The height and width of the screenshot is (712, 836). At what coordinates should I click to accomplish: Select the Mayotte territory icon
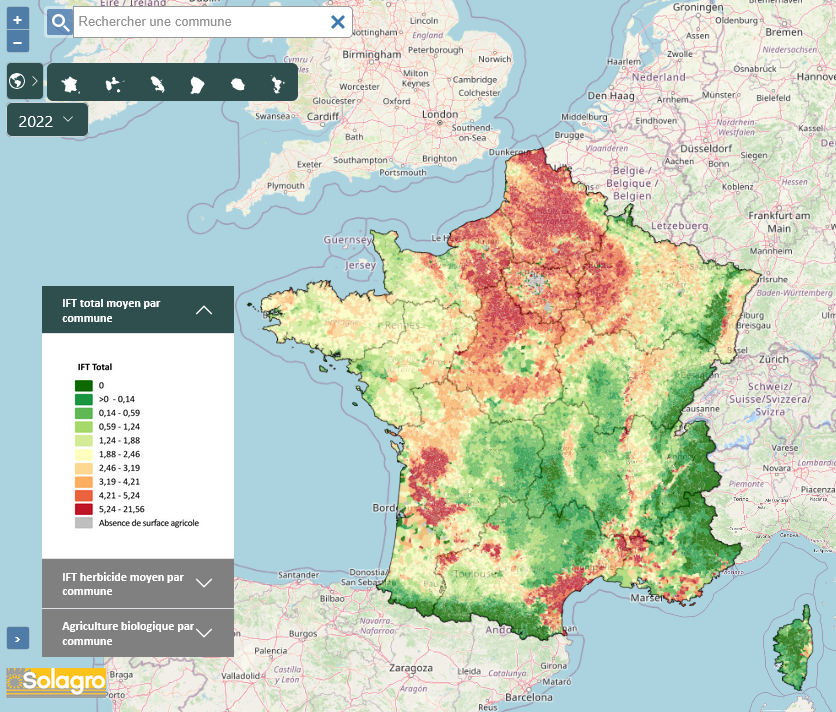[x=277, y=84]
